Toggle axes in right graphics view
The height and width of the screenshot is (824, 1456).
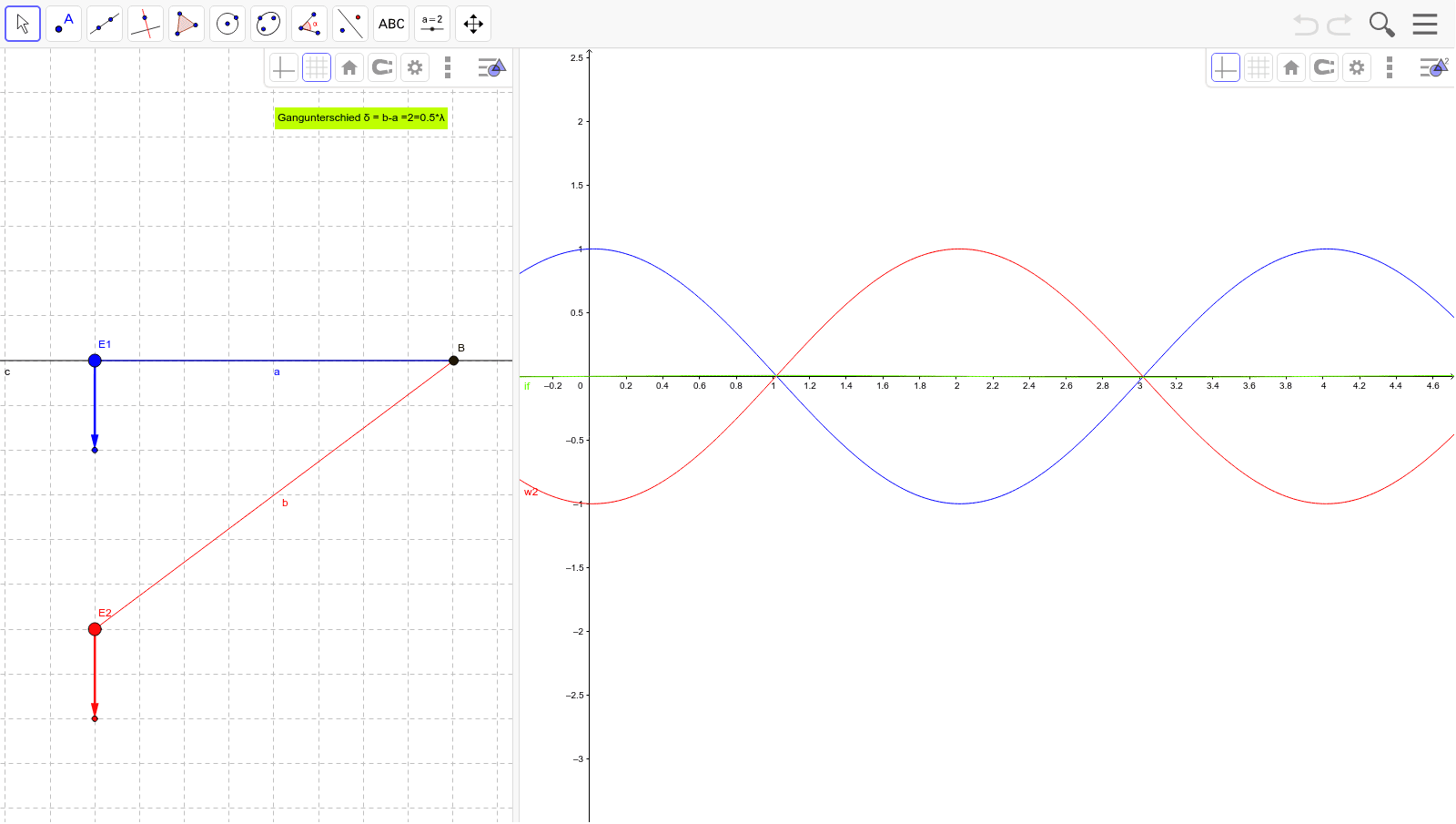[1226, 67]
